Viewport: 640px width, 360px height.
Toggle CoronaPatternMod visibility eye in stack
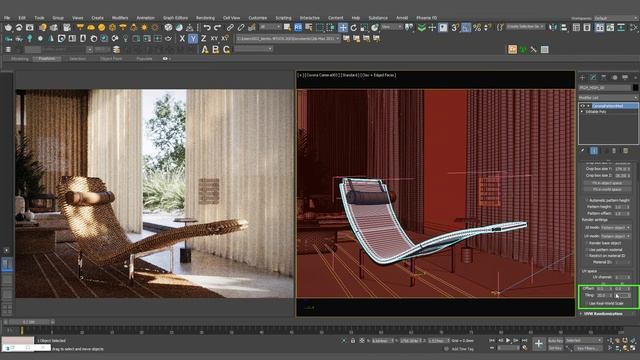(582, 106)
